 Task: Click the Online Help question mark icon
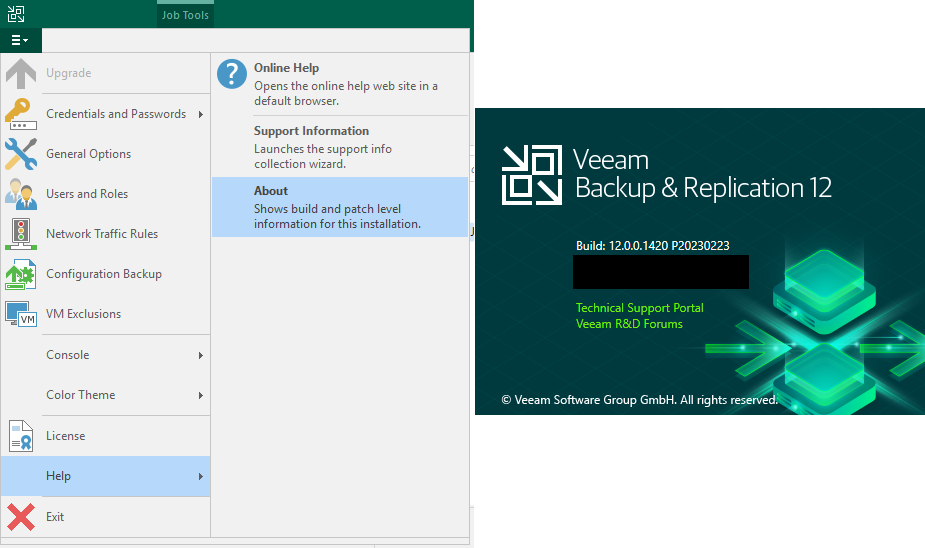tap(232, 74)
